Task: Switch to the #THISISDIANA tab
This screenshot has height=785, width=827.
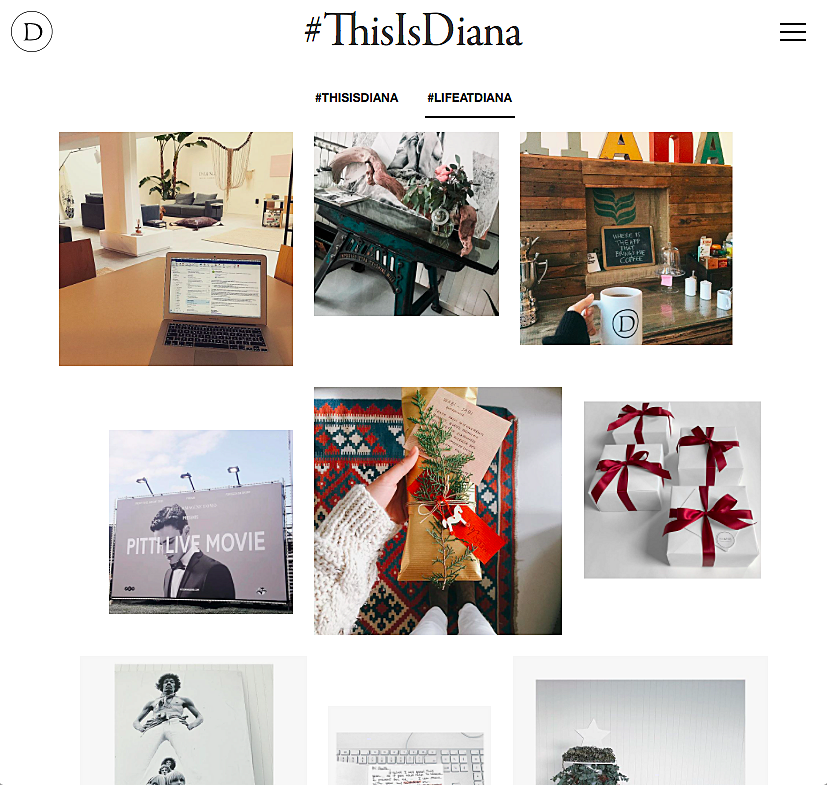Action: pyautogui.click(x=357, y=98)
